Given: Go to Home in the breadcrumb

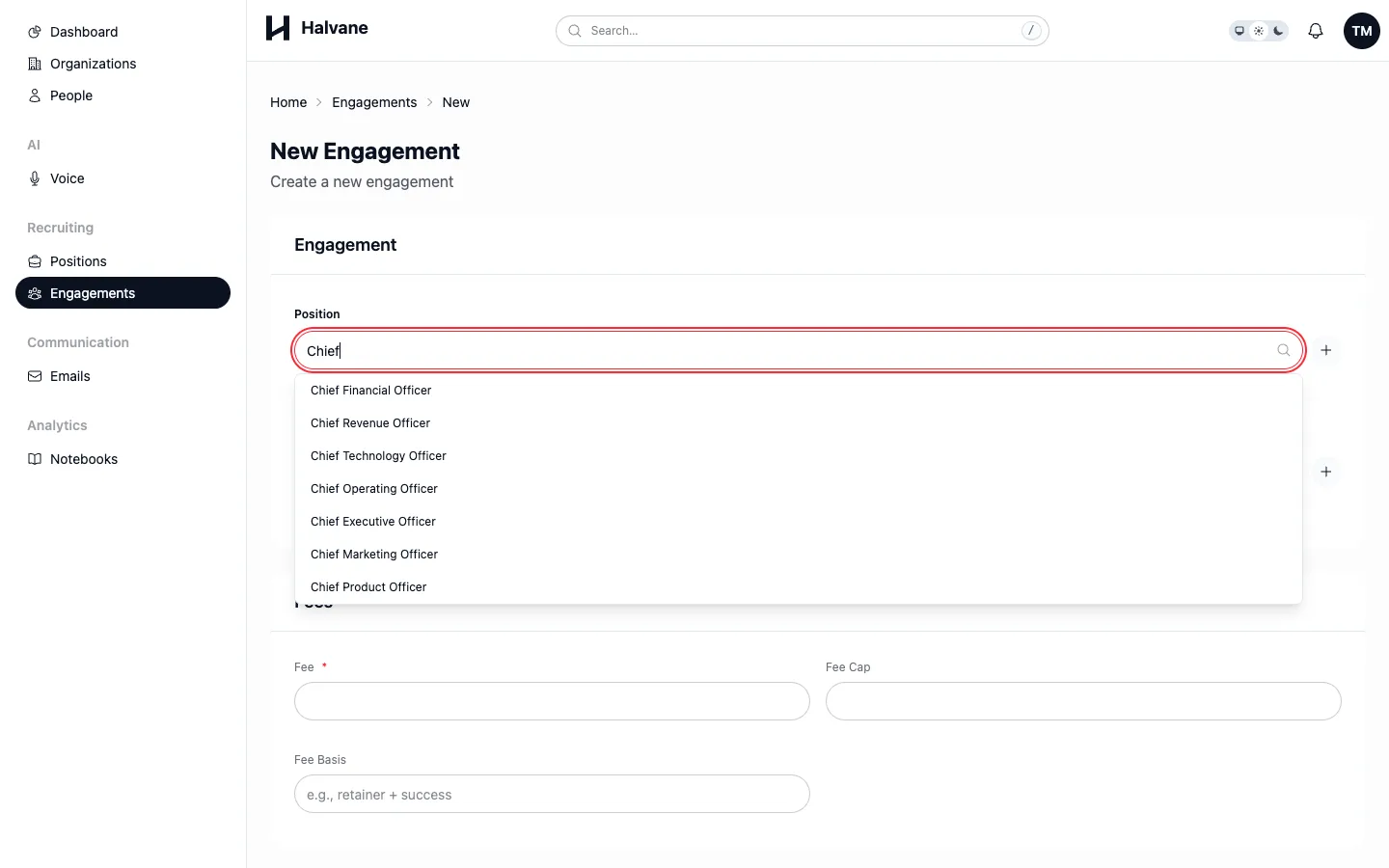Looking at the screenshot, I should (x=288, y=102).
